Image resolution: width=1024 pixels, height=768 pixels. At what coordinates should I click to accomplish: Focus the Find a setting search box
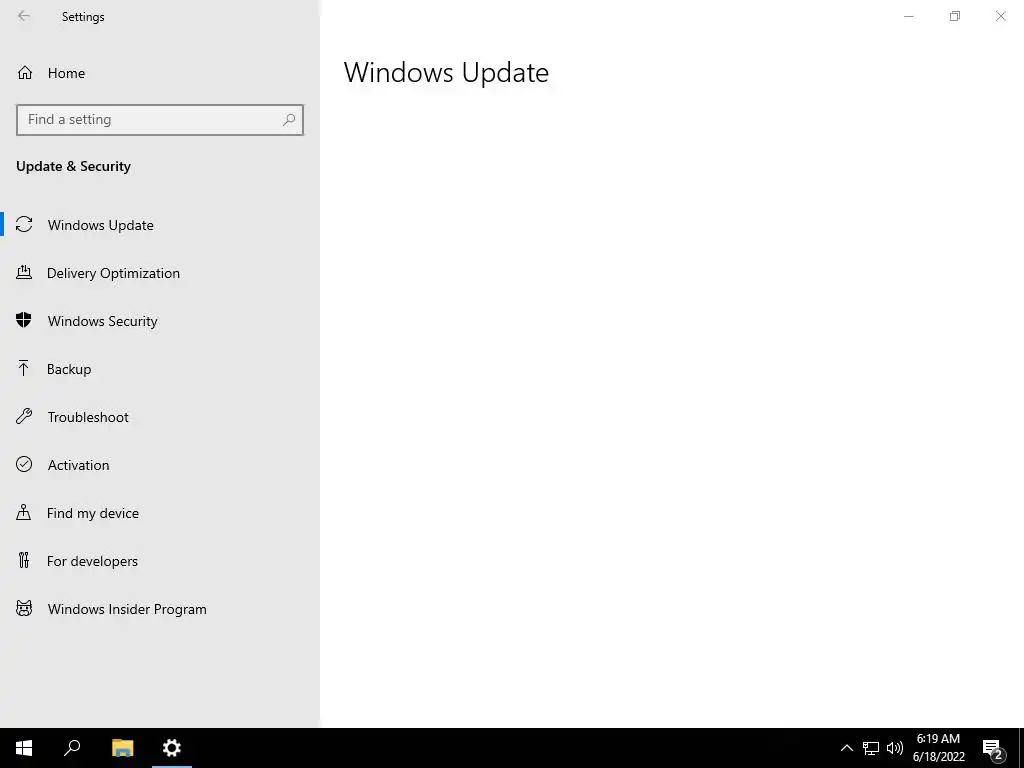coord(160,120)
